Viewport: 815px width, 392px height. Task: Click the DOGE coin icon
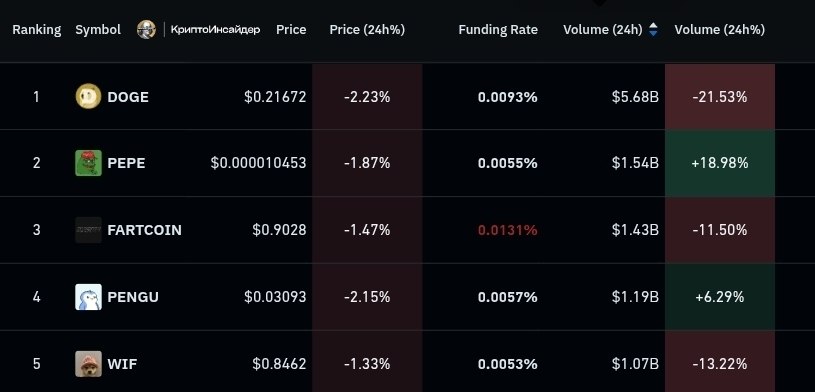[88, 97]
